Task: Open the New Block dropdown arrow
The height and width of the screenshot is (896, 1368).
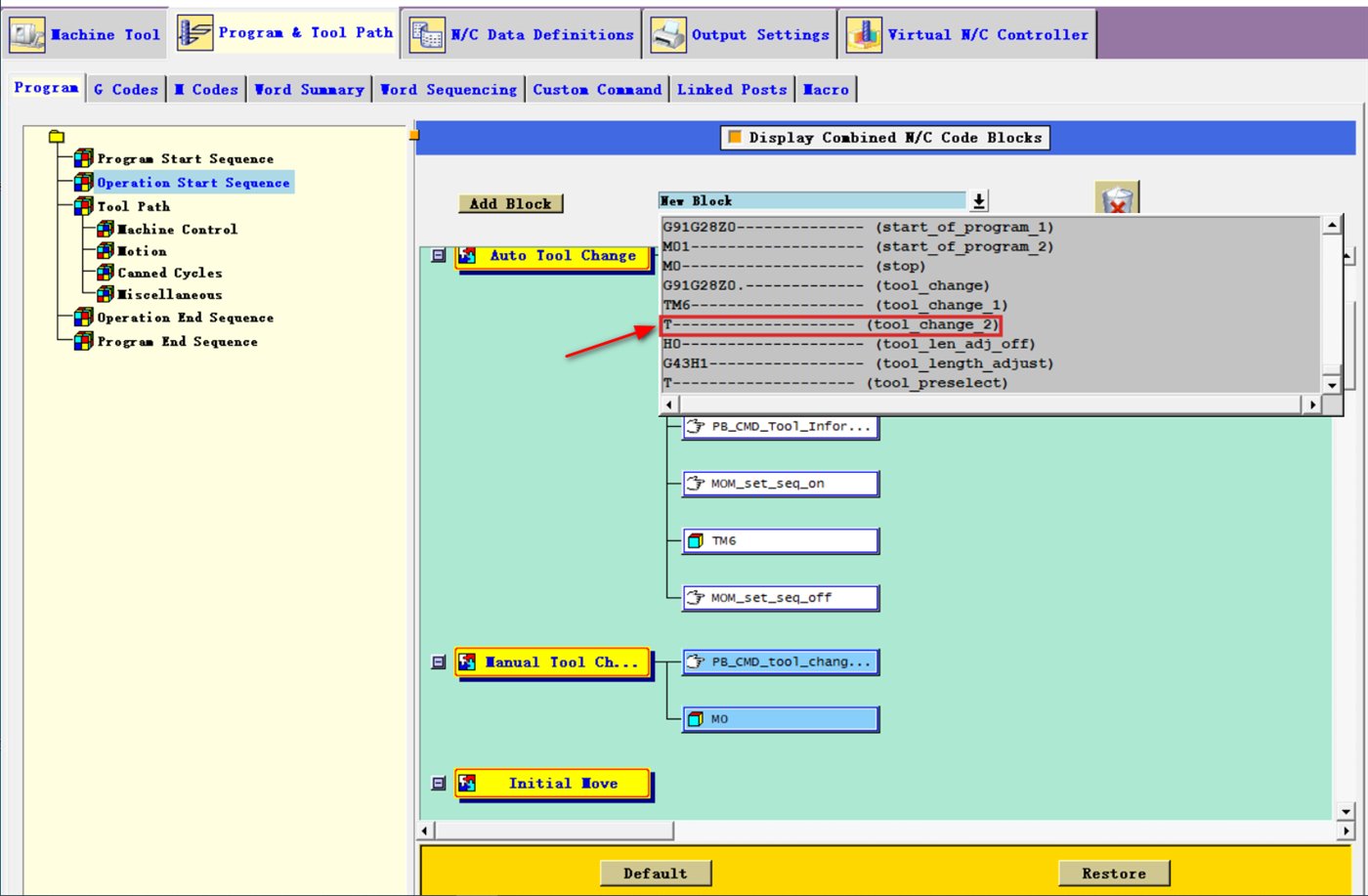Action: (x=978, y=201)
